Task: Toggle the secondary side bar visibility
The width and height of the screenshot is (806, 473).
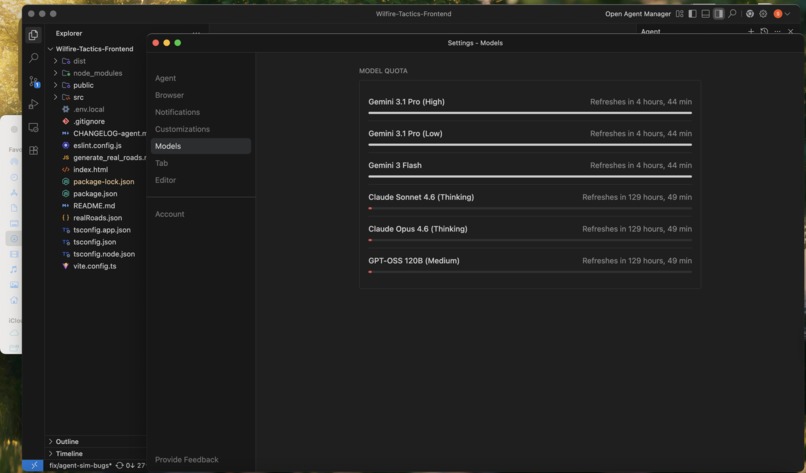Action: point(718,14)
